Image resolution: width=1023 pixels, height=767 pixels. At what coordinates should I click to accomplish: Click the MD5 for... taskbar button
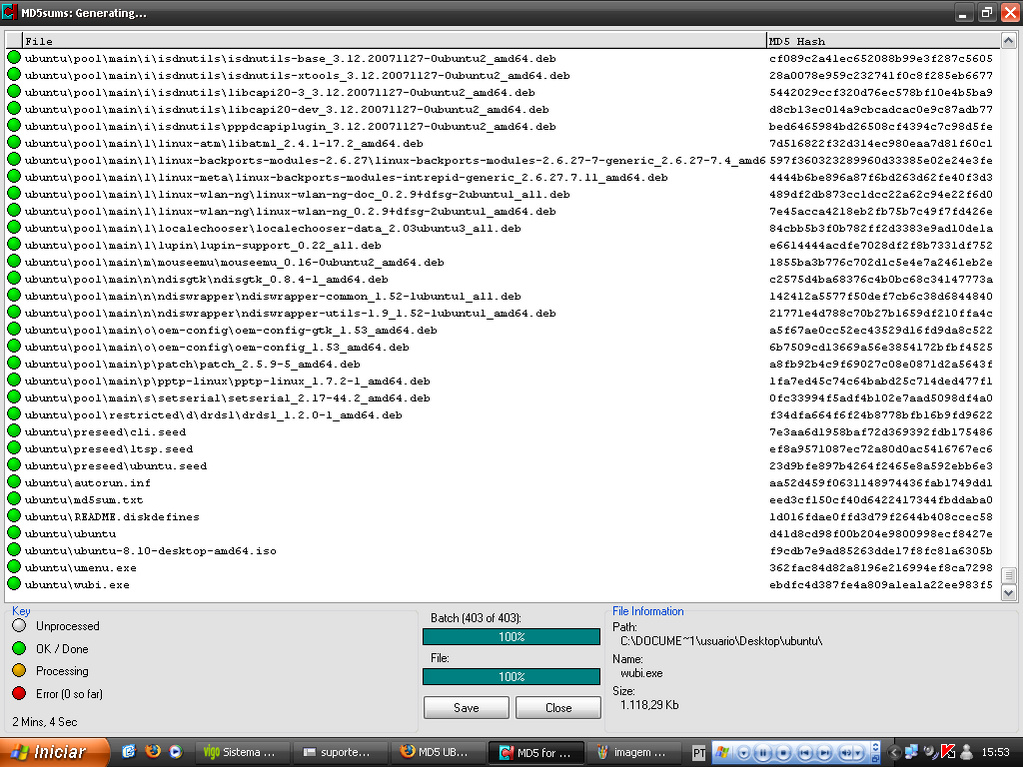(535, 752)
